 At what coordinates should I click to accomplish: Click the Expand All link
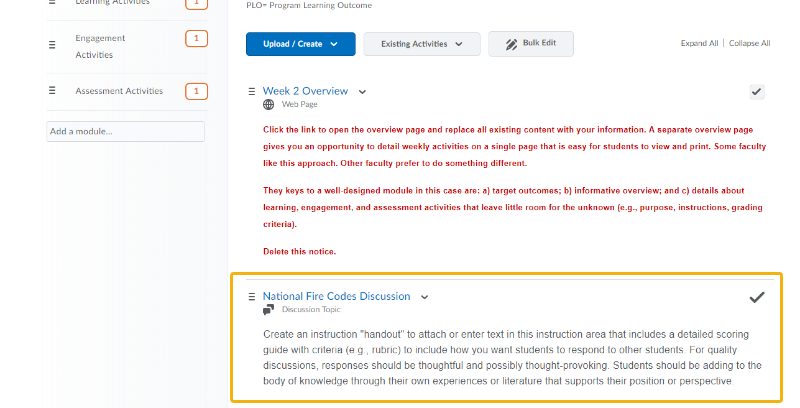pos(699,44)
